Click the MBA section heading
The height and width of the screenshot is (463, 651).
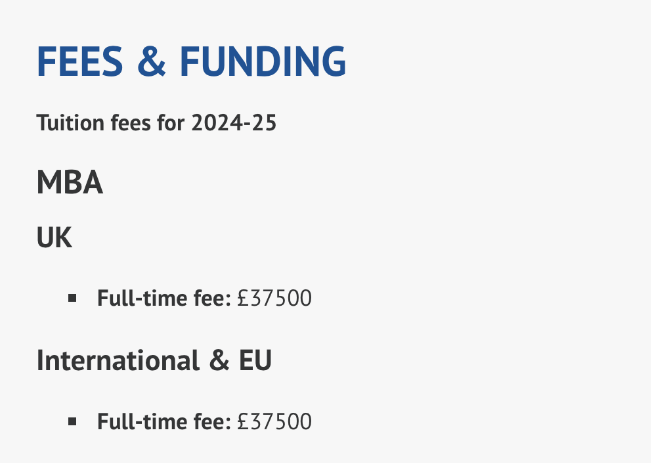point(70,182)
